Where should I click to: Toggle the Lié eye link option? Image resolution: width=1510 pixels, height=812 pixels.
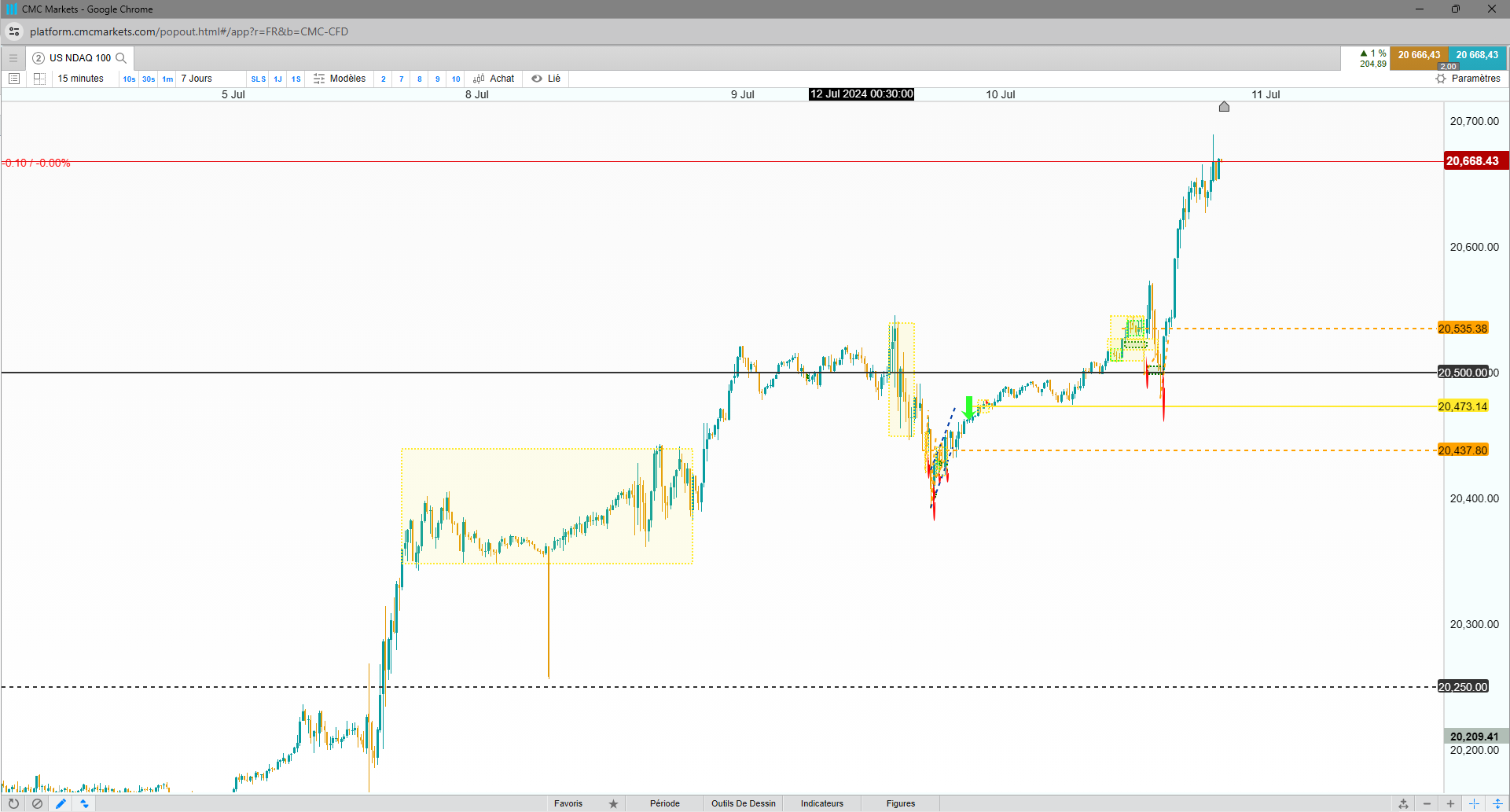coord(546,79)
